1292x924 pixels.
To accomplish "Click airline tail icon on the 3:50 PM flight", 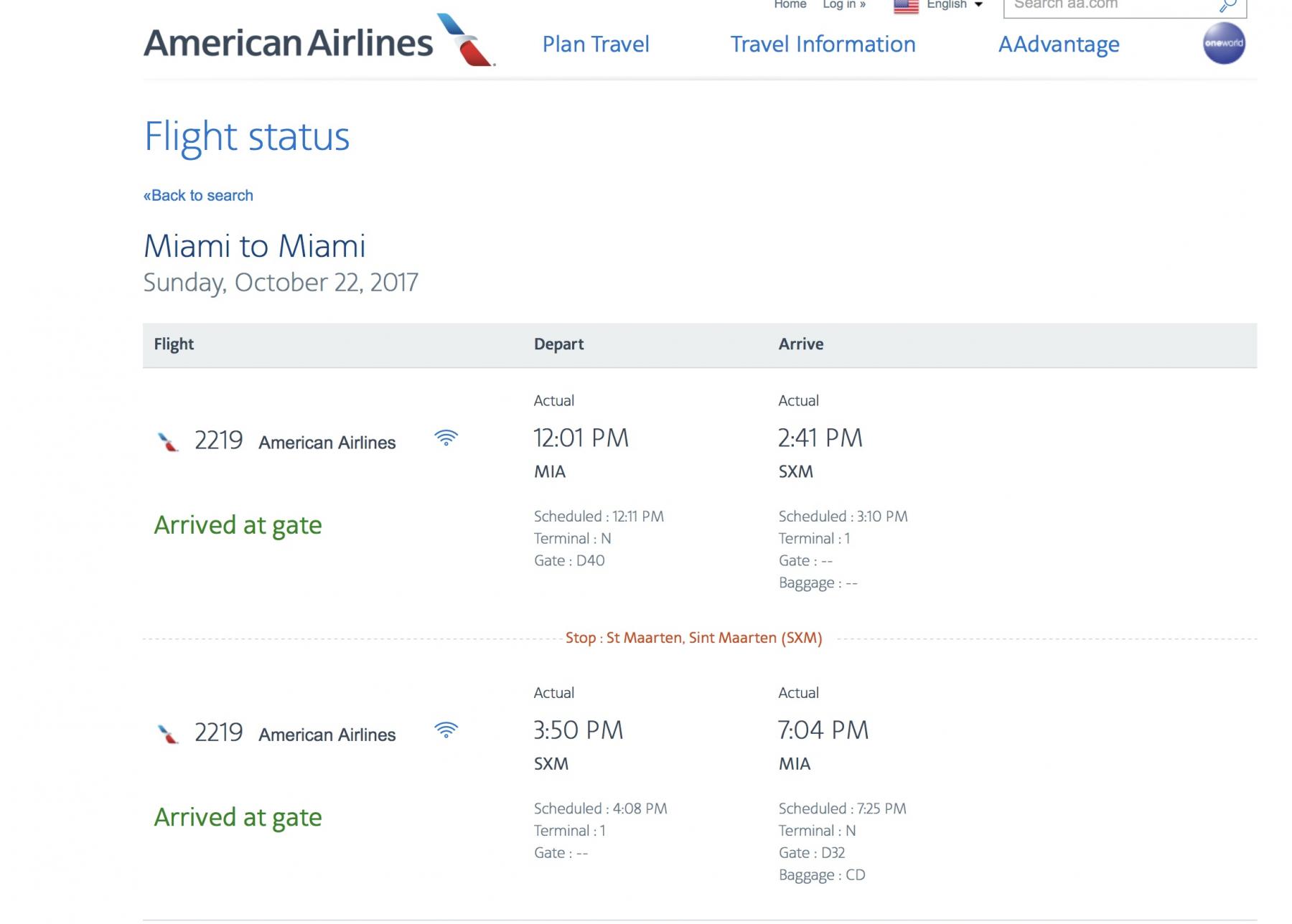I will coord(168,734).
